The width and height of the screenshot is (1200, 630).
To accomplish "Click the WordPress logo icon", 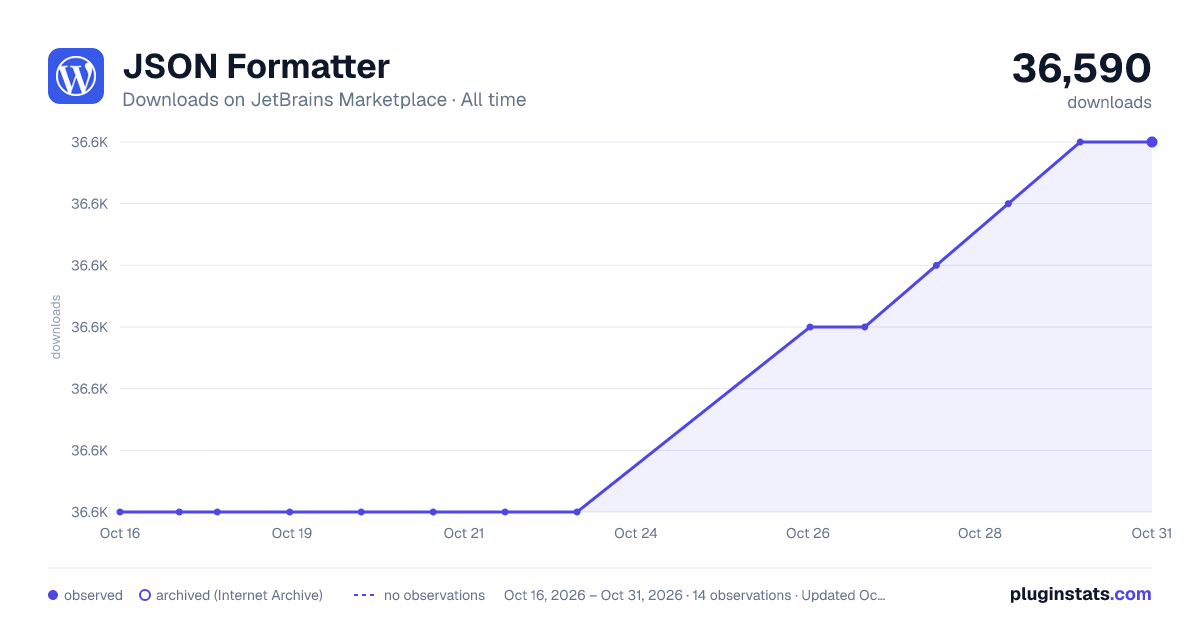I will [76, 76].
